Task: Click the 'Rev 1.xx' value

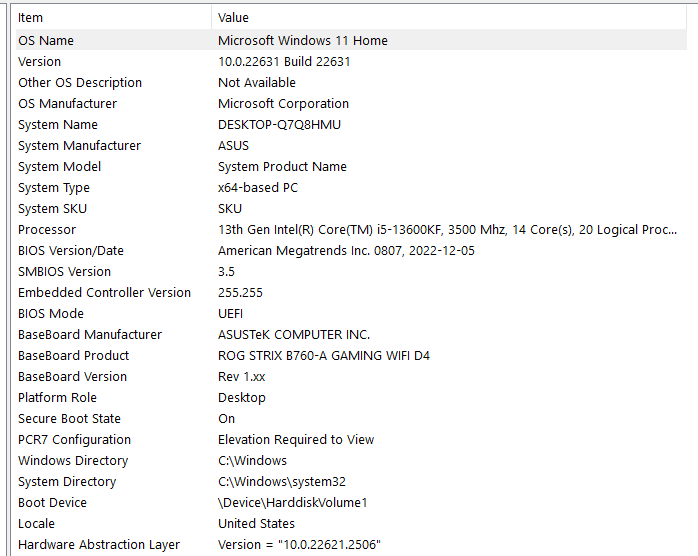Action: click(241, 377)
